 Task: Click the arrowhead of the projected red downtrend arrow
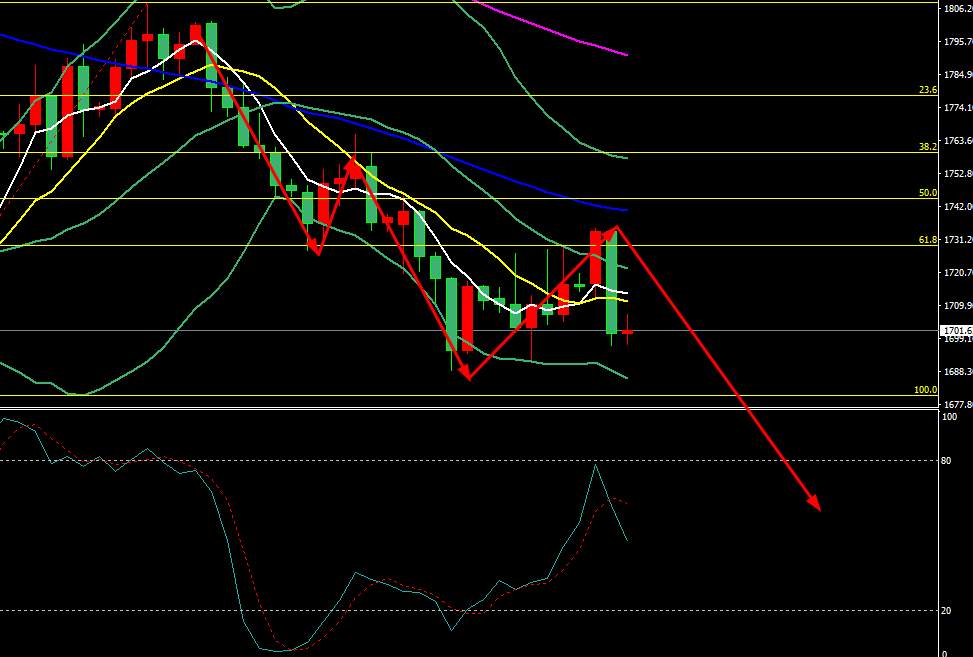click(x=817, y=505)
